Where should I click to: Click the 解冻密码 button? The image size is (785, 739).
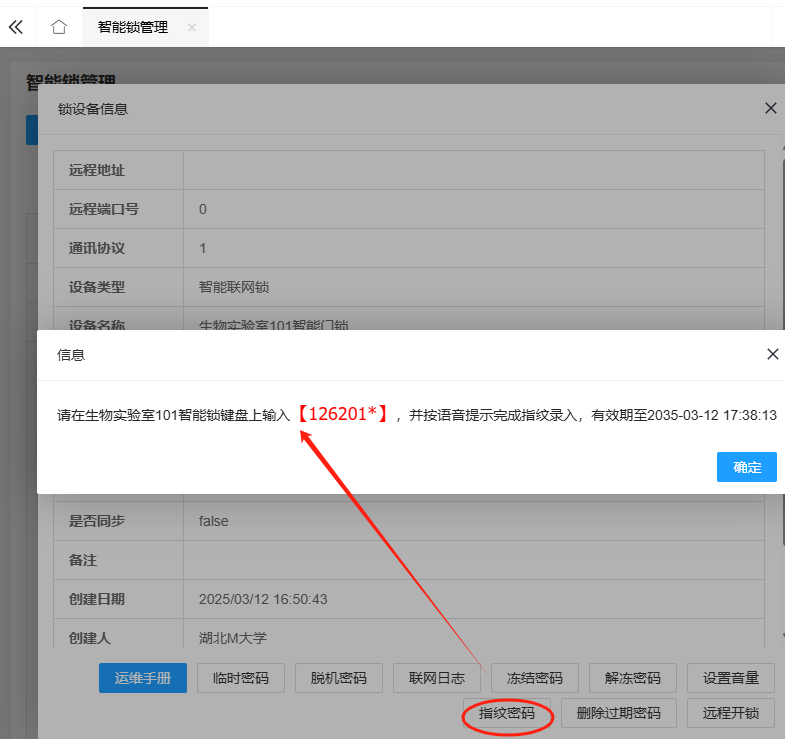coord(633,678)
